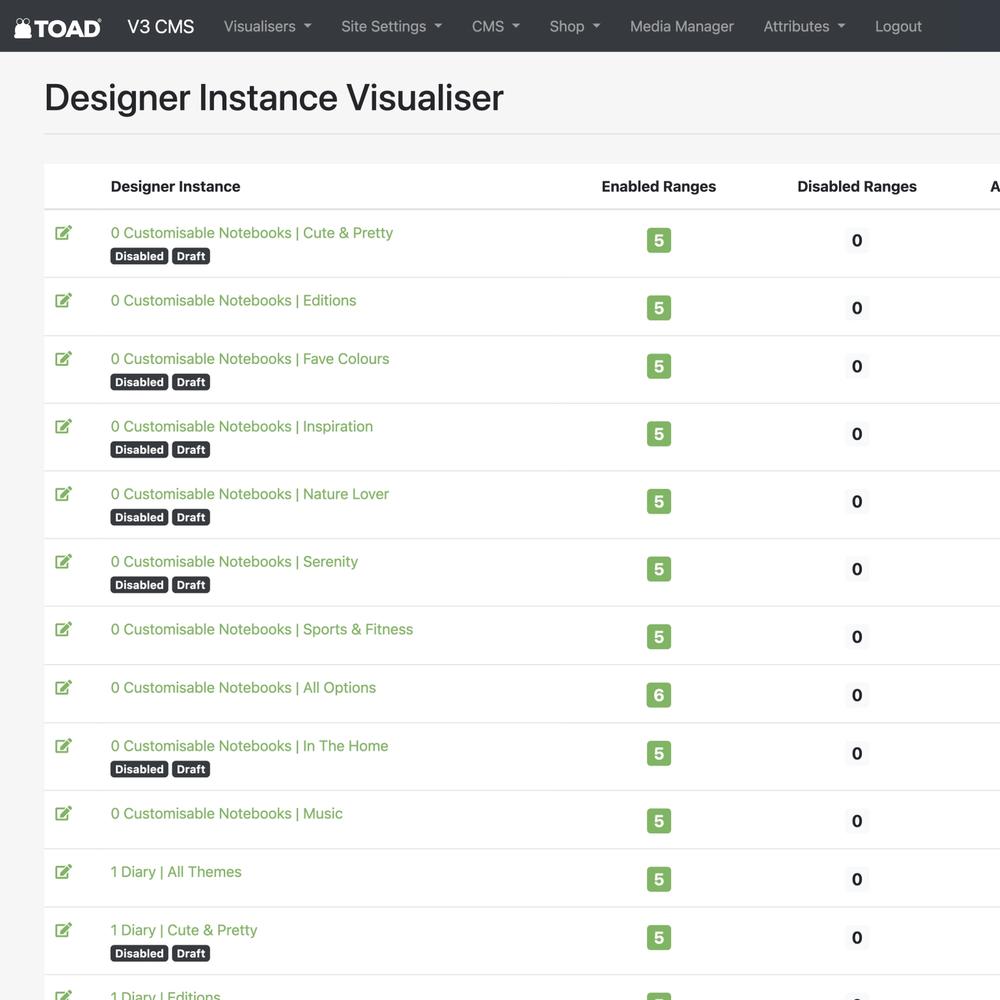Click edit icon for Notebooks Editions row
Viewport: 1000px width, 1000px height.
[63, 300]
